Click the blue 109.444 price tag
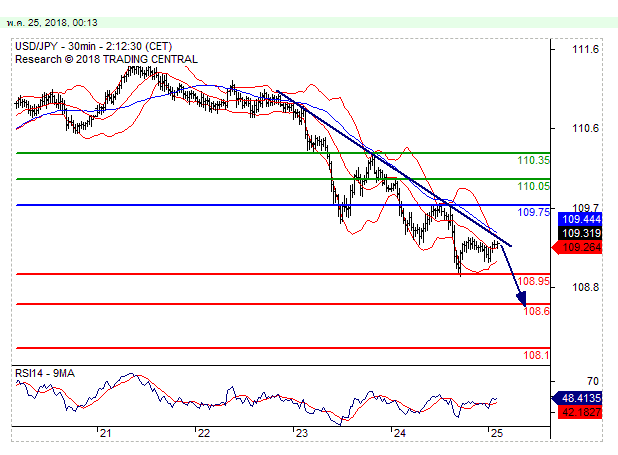 [x=580, y=219]
